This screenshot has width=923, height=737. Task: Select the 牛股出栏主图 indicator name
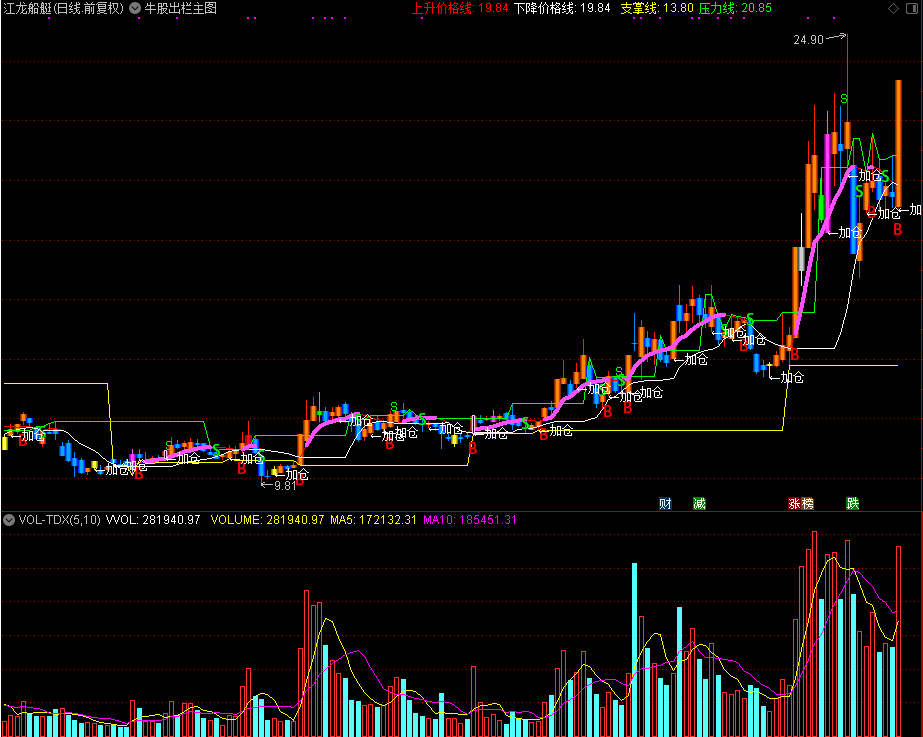coord(181,8)
